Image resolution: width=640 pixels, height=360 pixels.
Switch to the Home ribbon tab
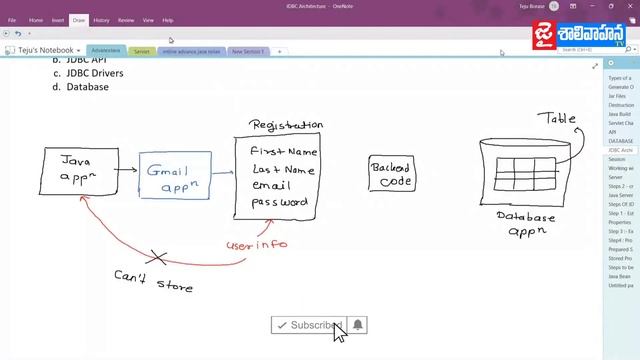pos(36,20)
